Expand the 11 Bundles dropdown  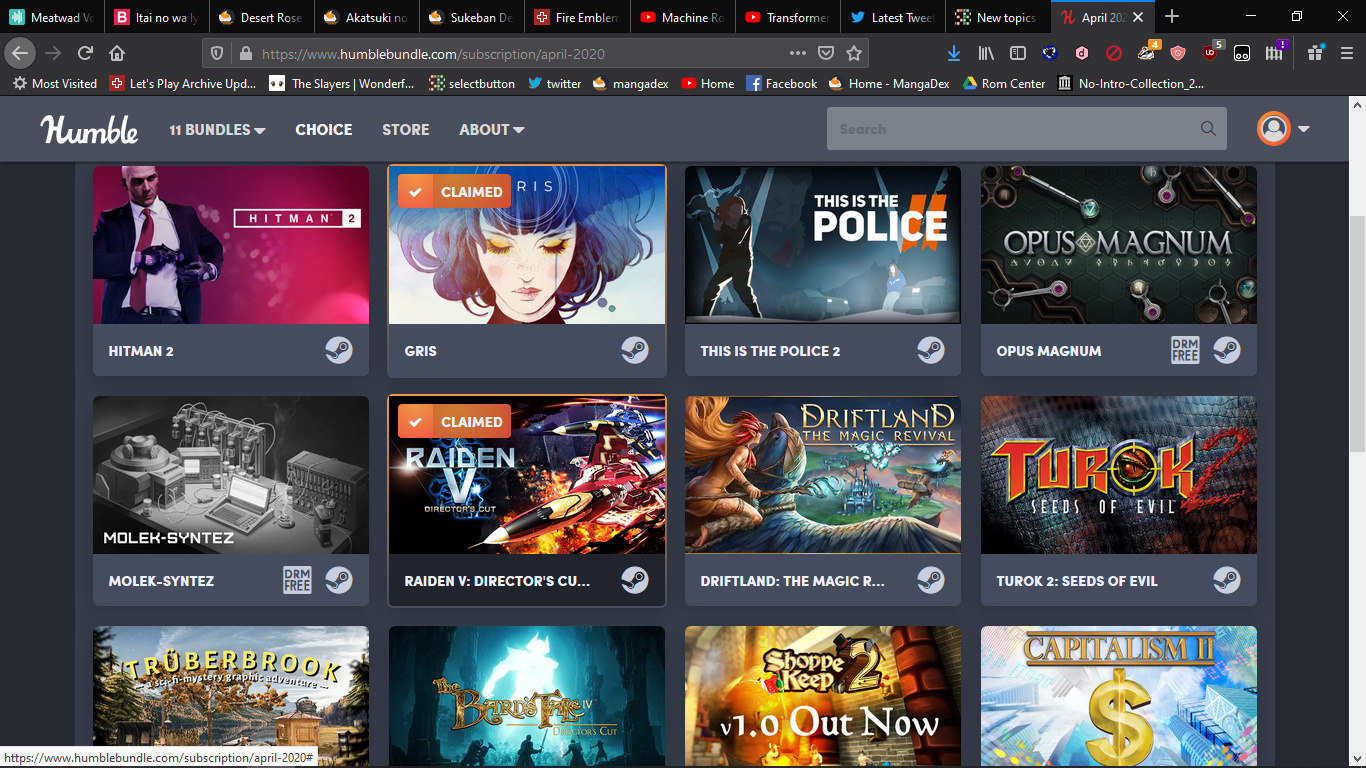point(217,130)
